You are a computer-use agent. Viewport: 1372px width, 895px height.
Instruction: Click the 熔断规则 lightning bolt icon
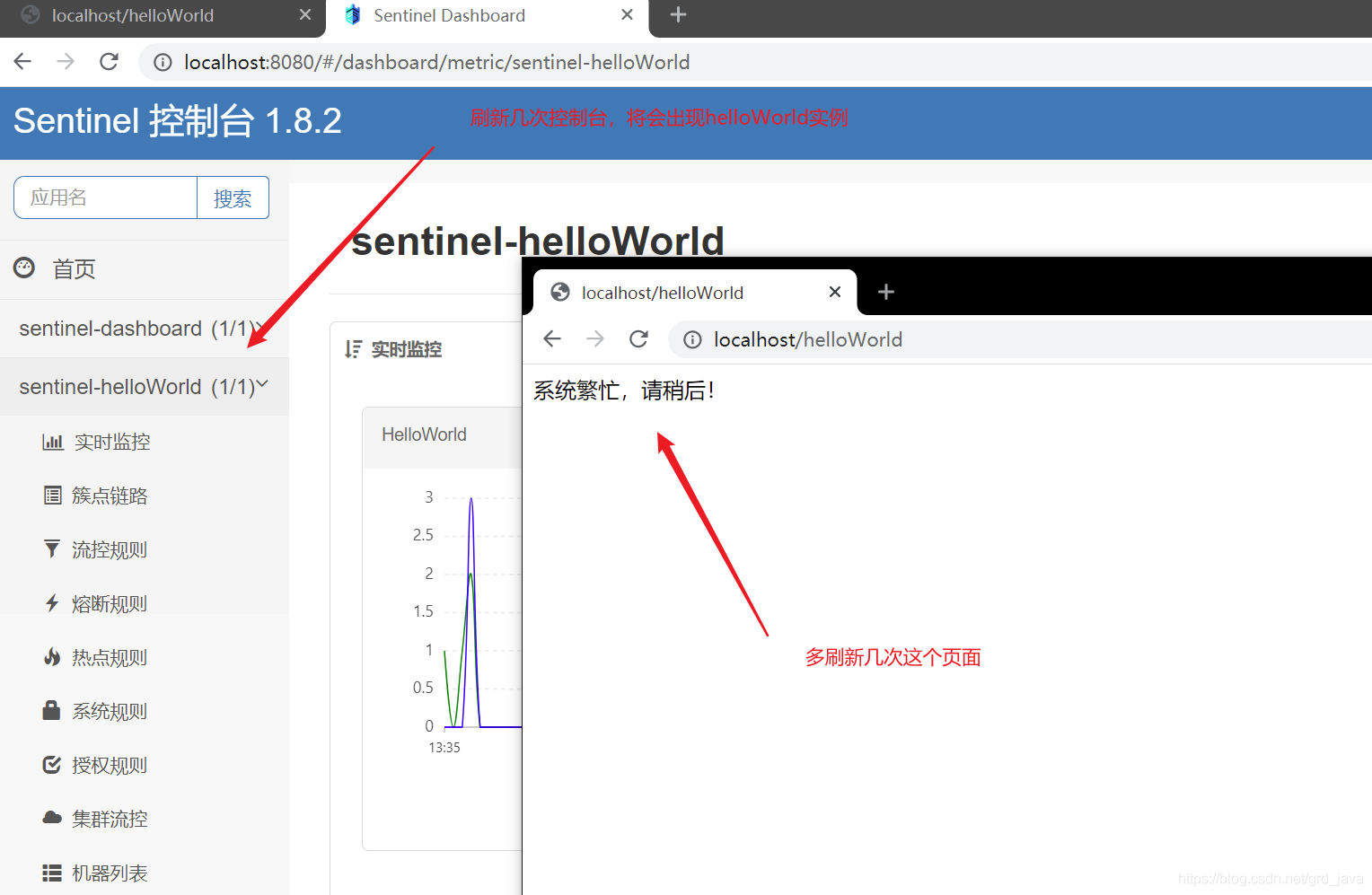point(52,603)
